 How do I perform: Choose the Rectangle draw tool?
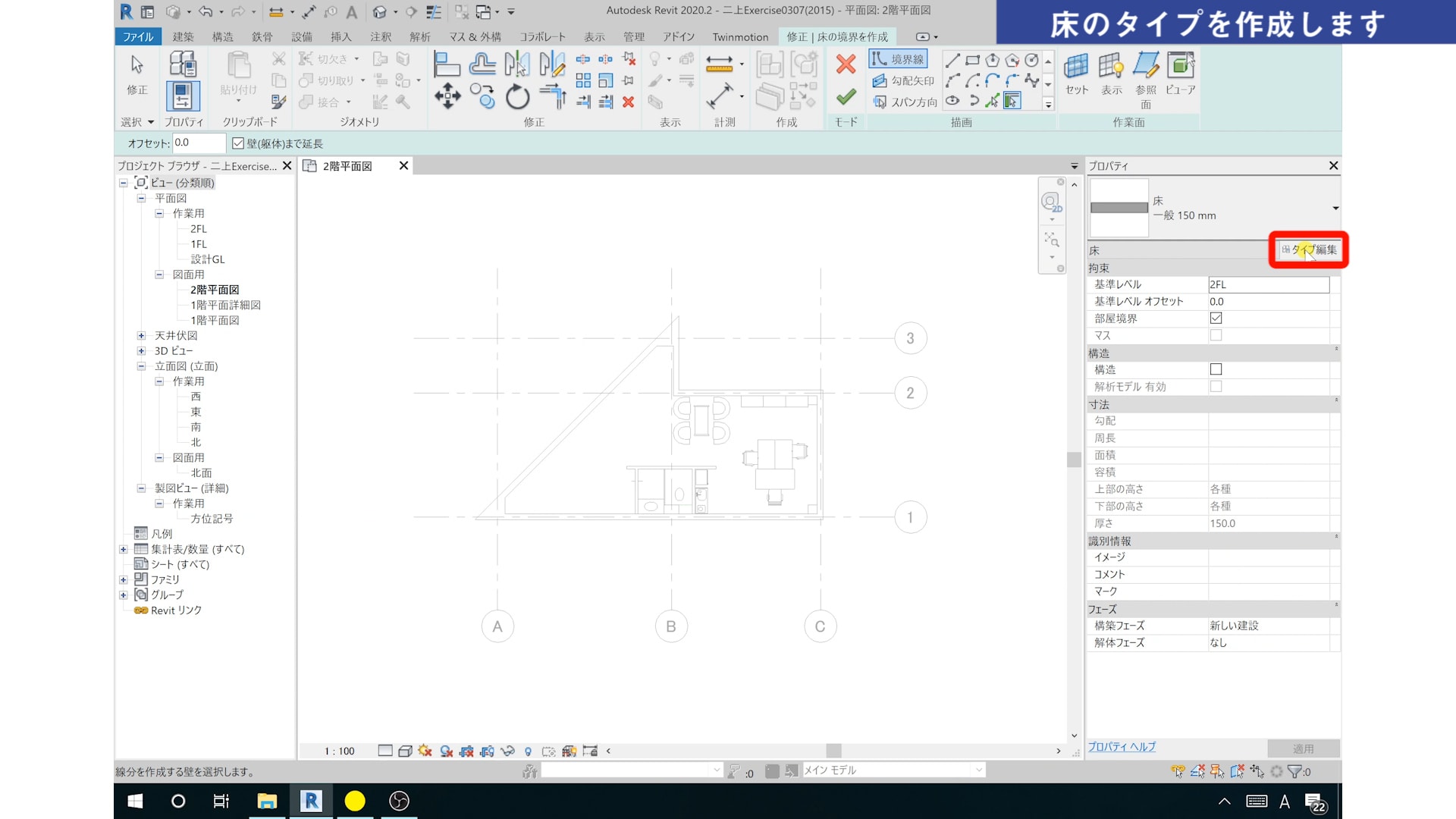tap(972, 60)
